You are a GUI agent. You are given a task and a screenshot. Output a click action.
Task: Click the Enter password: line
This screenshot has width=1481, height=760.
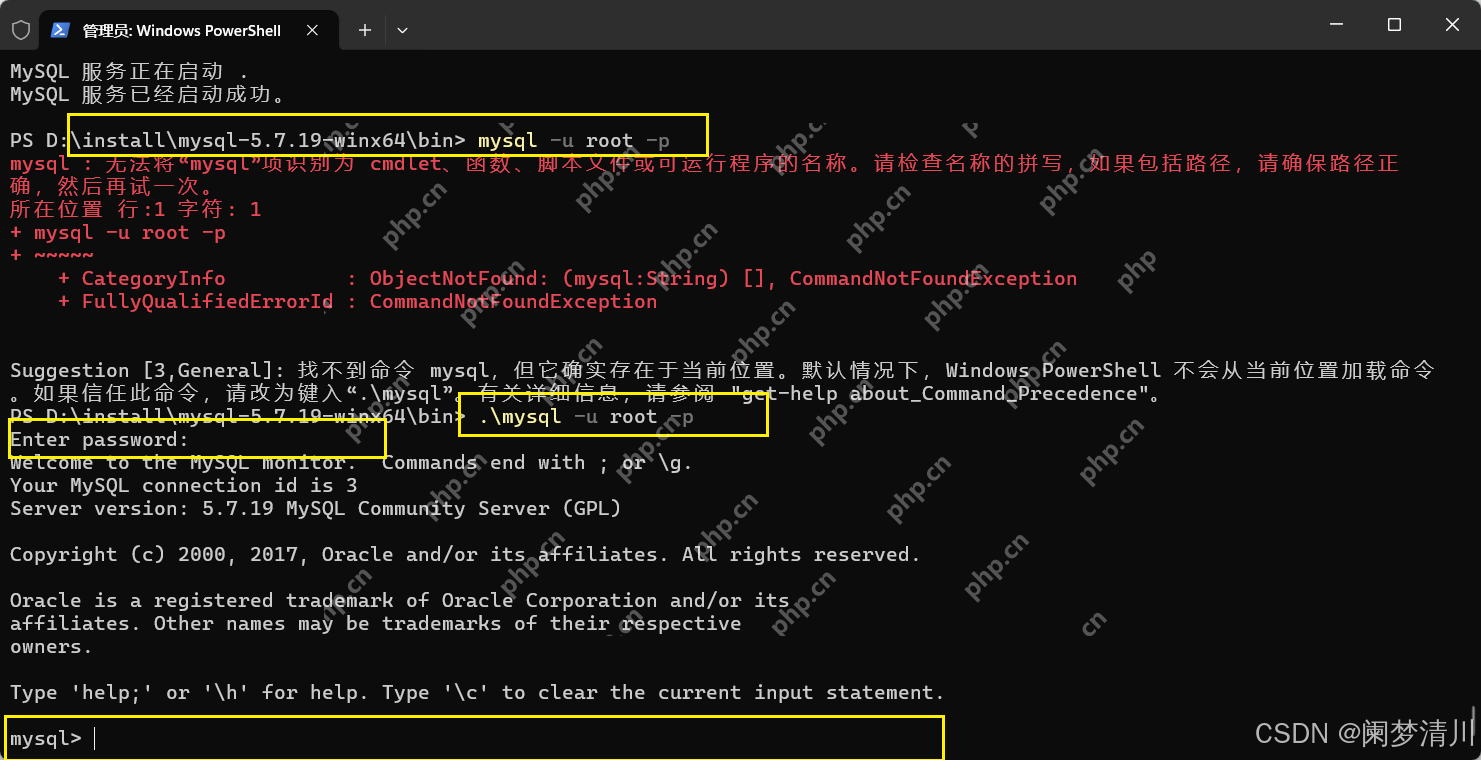(x=100, y=440)
